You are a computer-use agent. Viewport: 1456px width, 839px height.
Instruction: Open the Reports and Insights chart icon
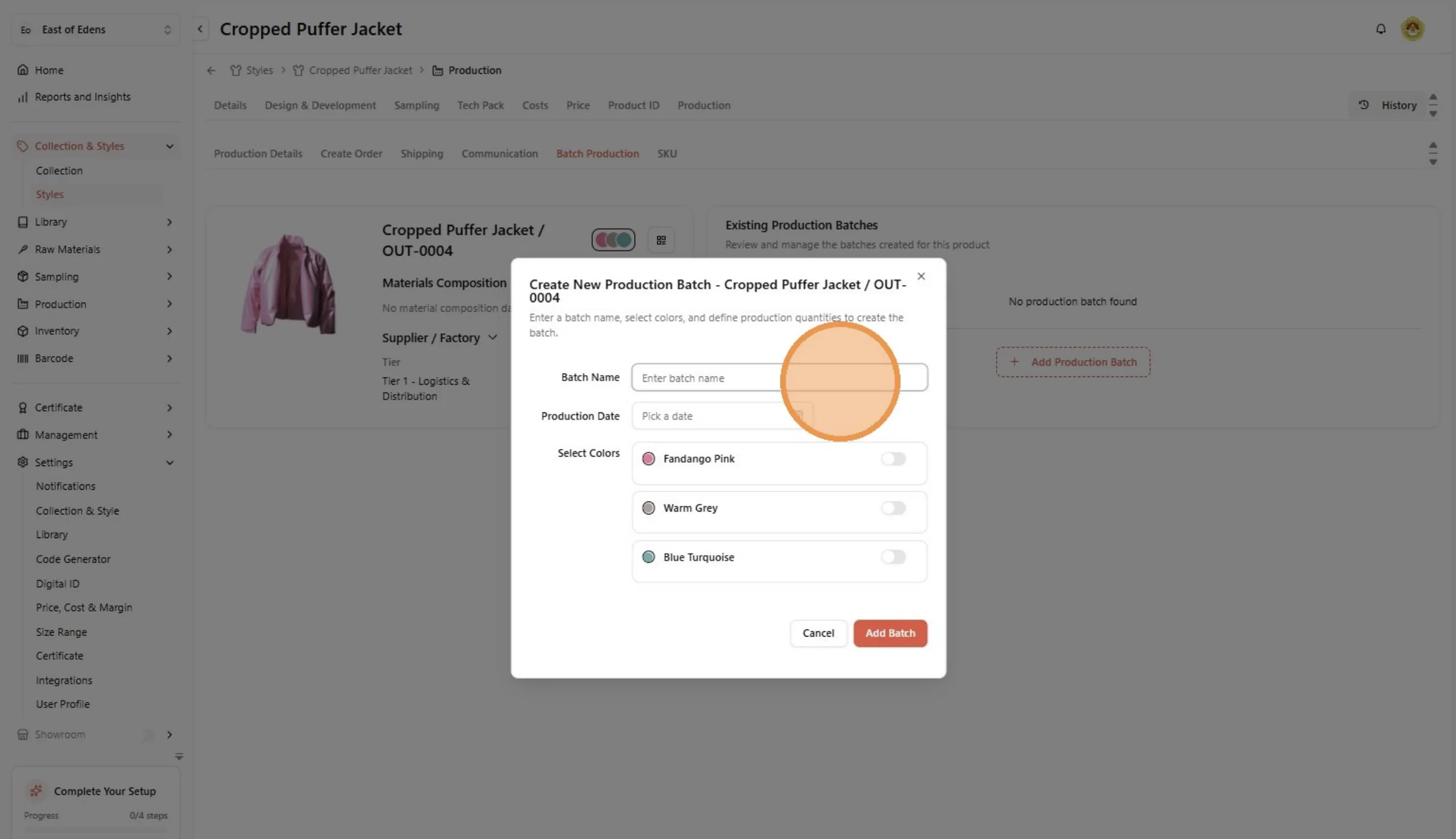click(23, 97)
